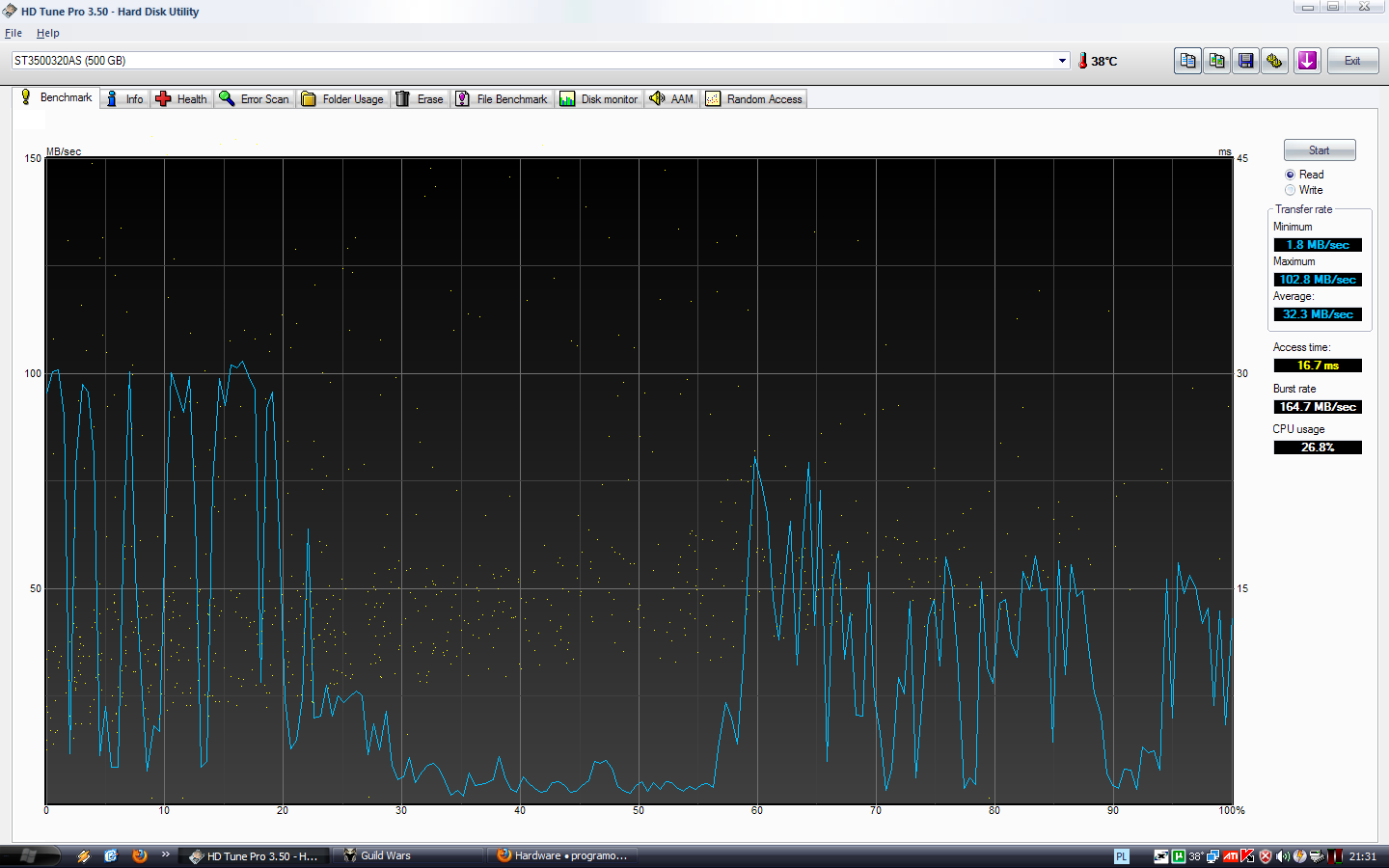Click the Average 32.3 MB/sec value
This screenshot has height=868, width=1389.
[1318, 314]
